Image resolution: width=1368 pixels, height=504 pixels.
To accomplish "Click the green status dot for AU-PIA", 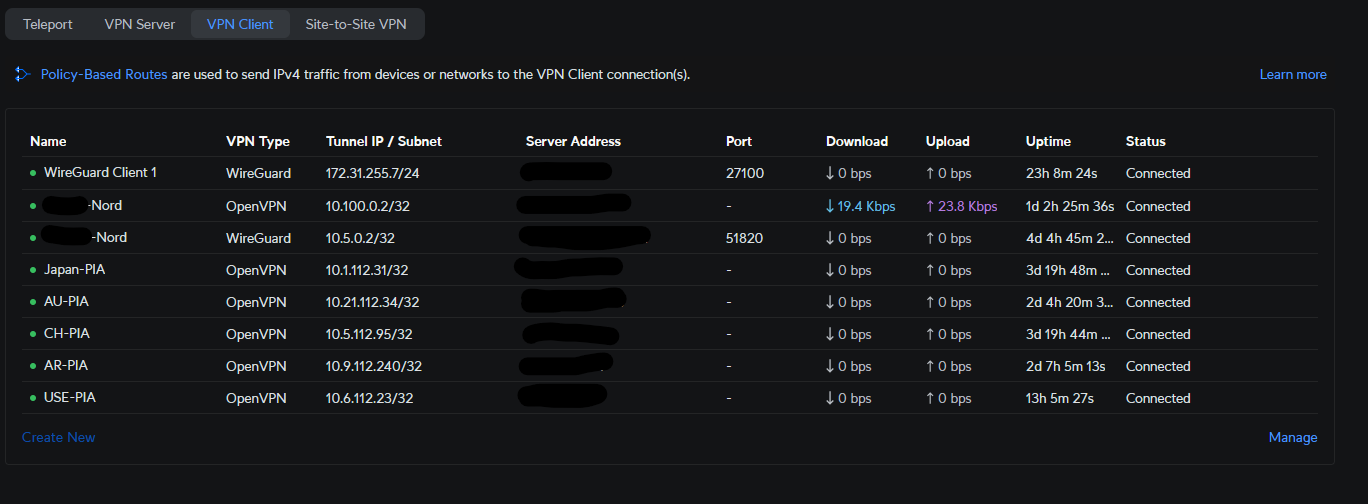I will [x=33, y=302].
